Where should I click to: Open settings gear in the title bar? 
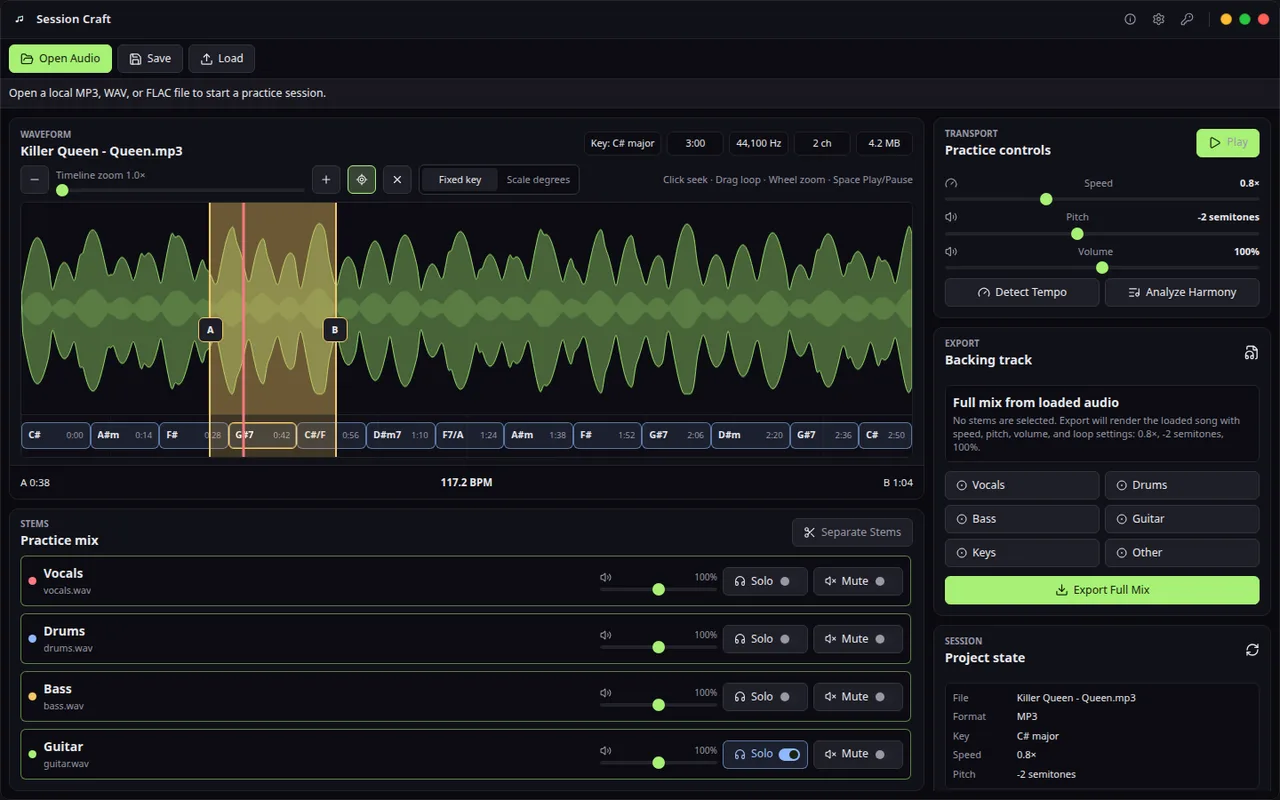coord(1158,19)
